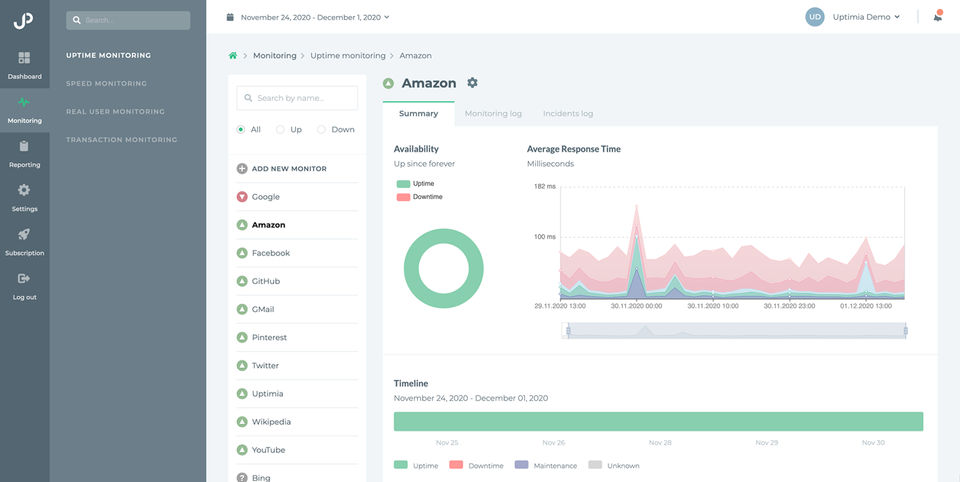
Task: Click right handle of chart range slider
Action: pos(906,331)
